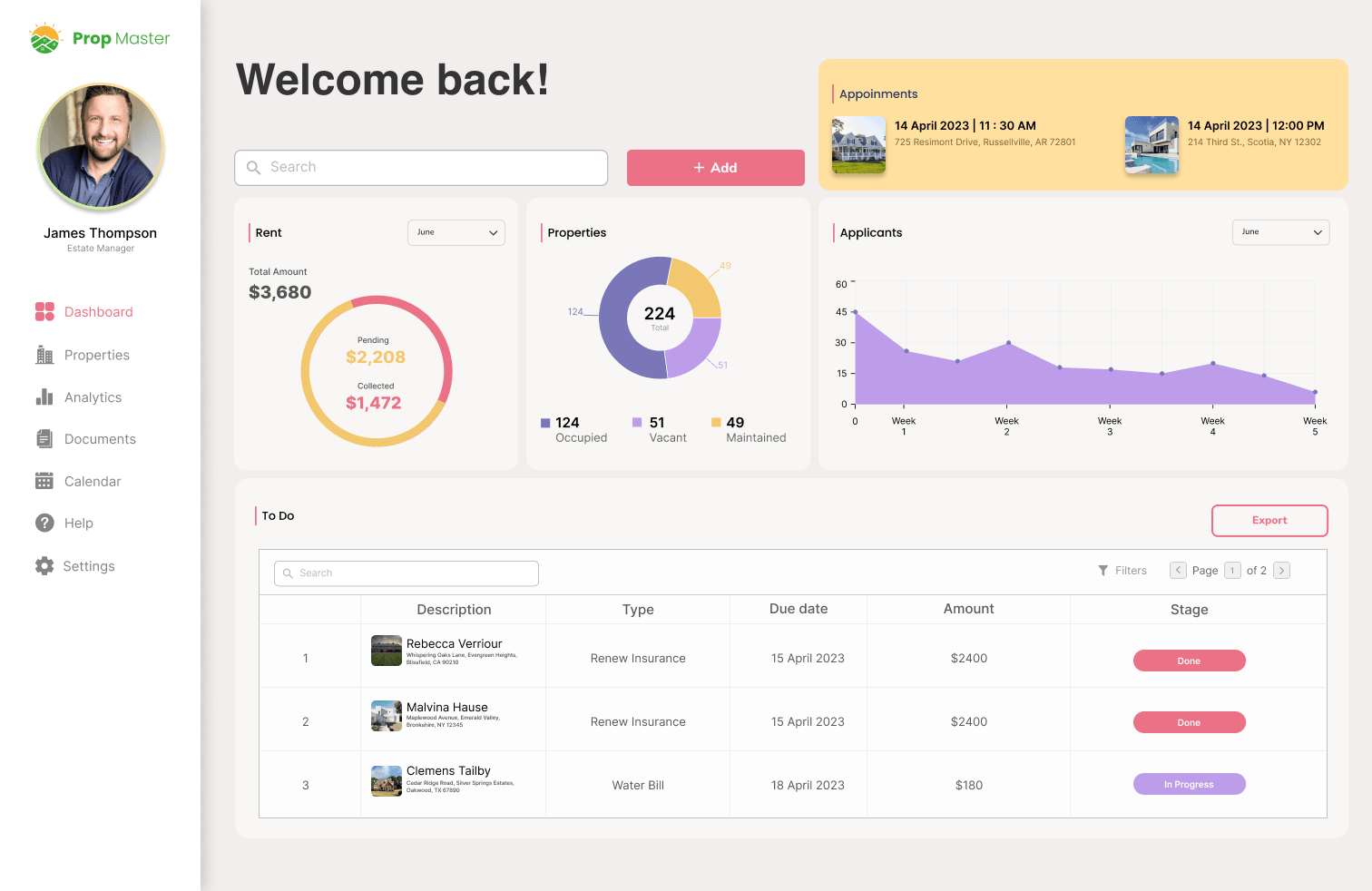
Task: Toggle Rebecca Verriour's Done stage
Action: pyautogui.click(x=1189, y=661)
